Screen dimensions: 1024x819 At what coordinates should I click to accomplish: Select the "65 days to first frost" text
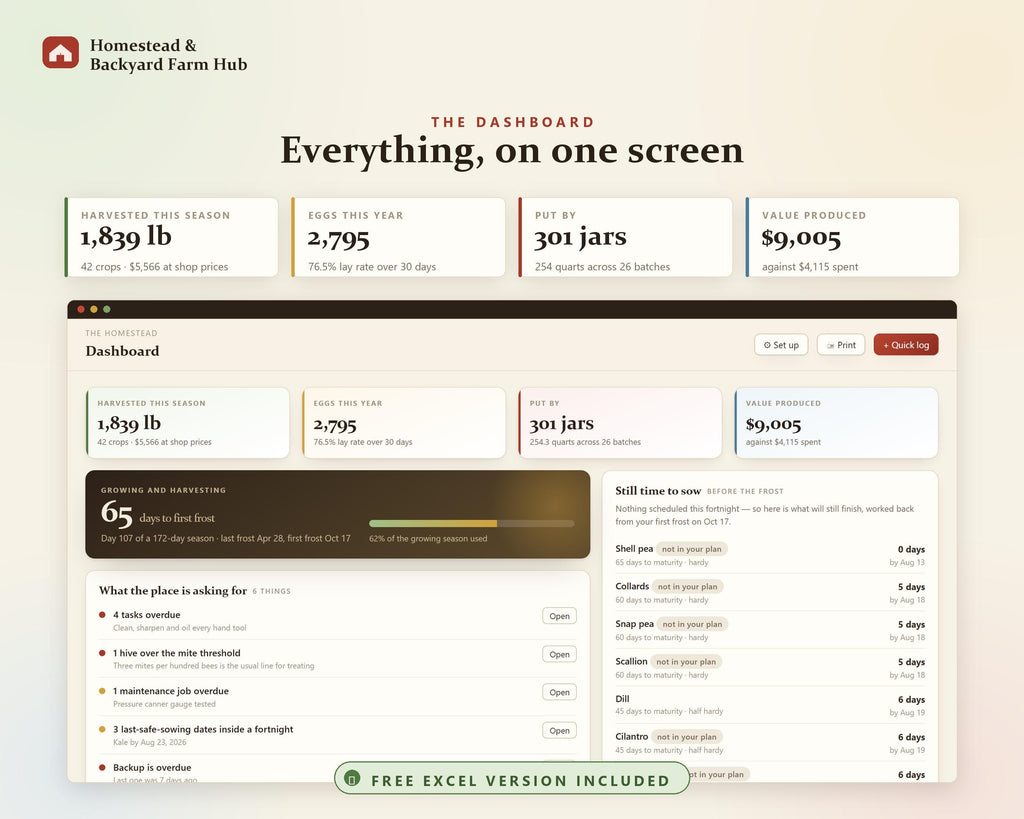158,513
